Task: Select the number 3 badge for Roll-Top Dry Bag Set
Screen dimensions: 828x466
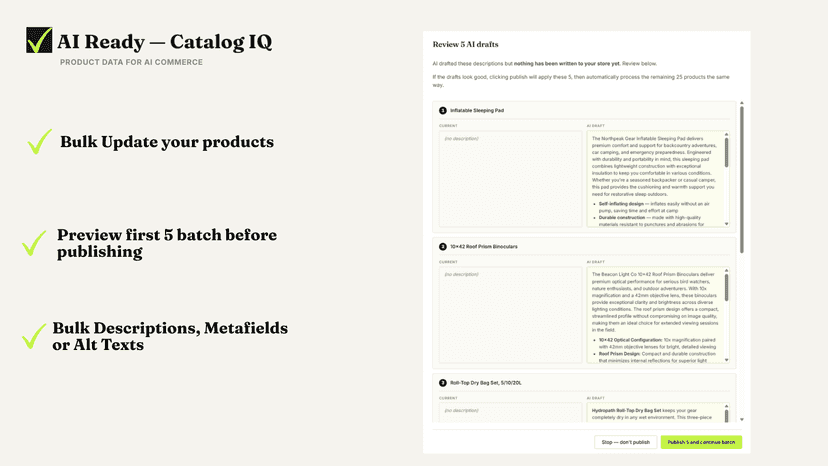Action: [x=443, y=383]
